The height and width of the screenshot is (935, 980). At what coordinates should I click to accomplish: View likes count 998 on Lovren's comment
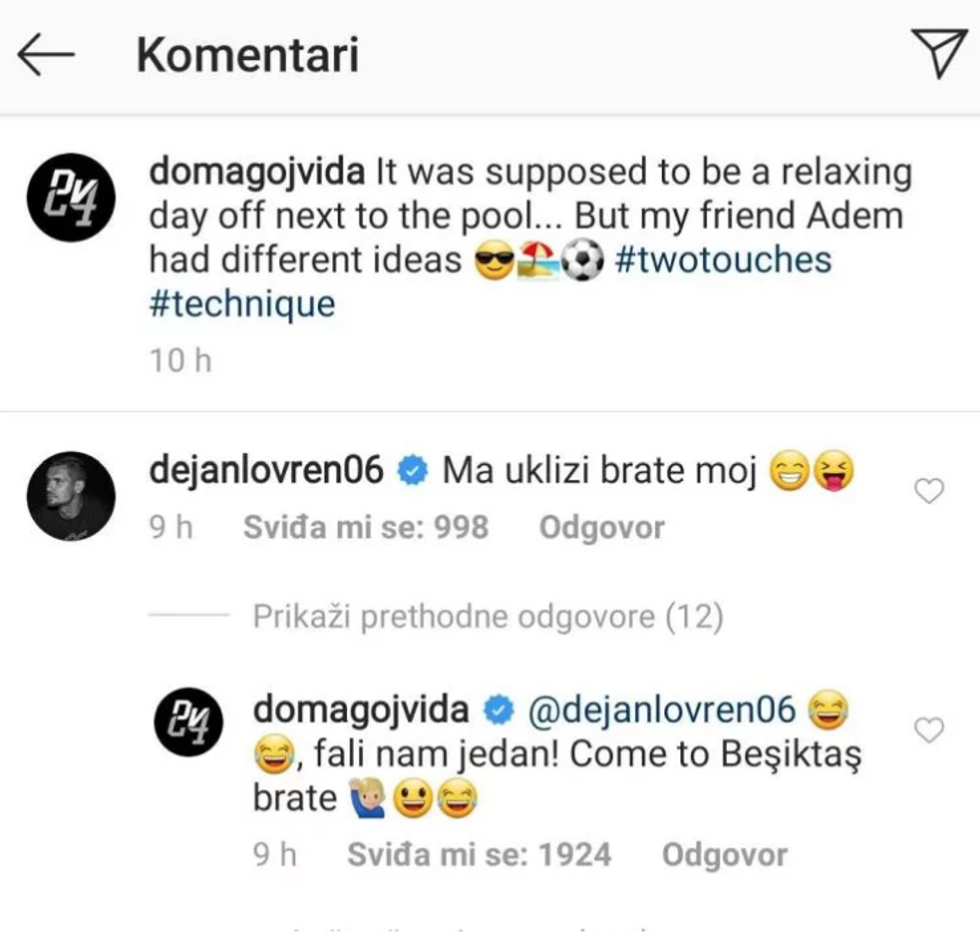click(x=366, y=528)
